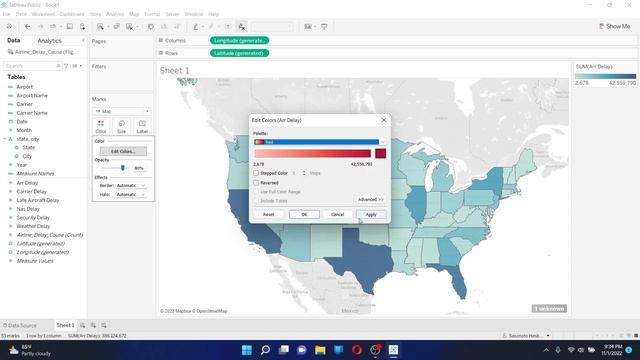Click the Opacity percentage input field

(139, 168)
